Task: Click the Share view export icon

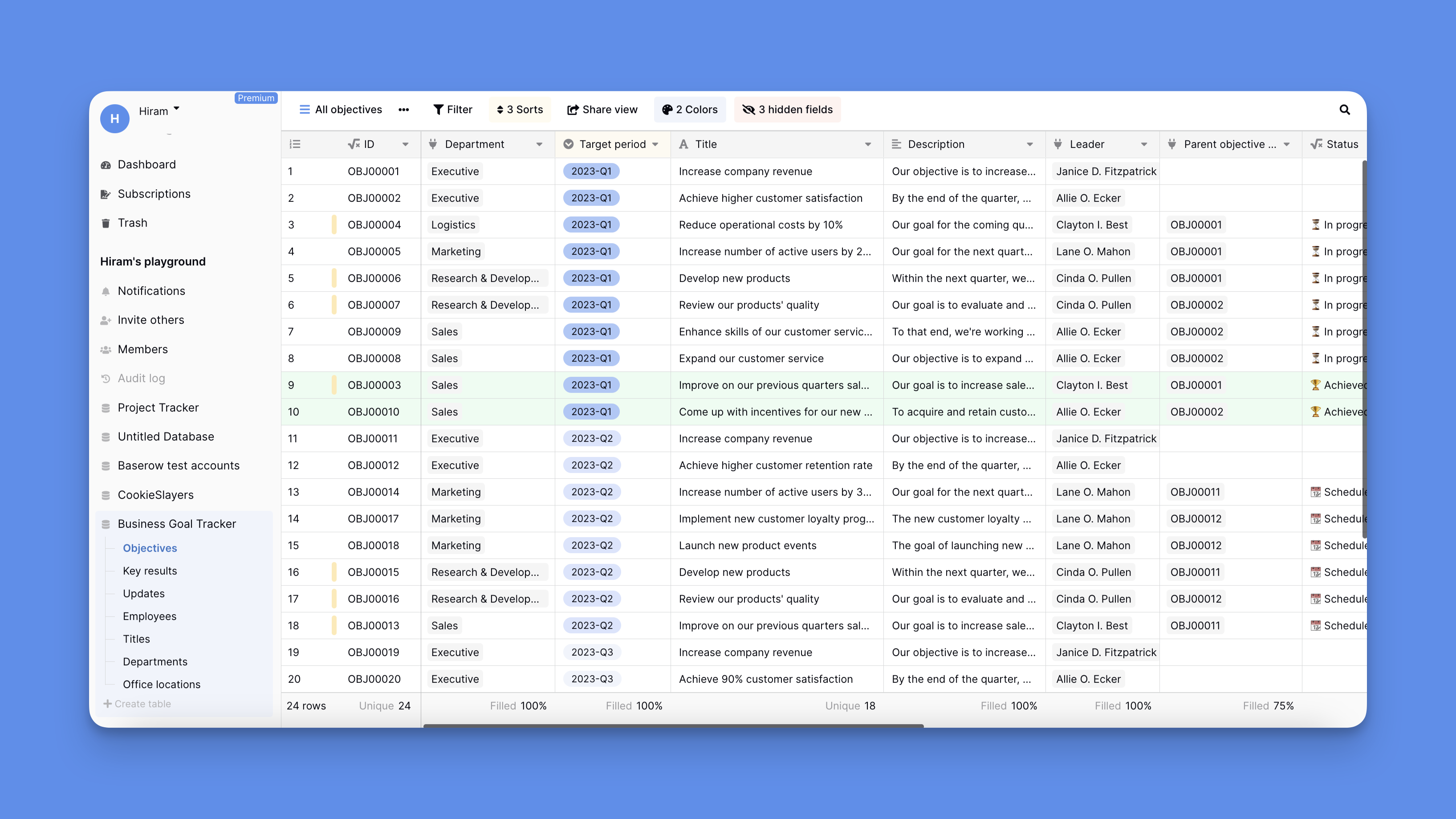Action: (x=573, y=110)
